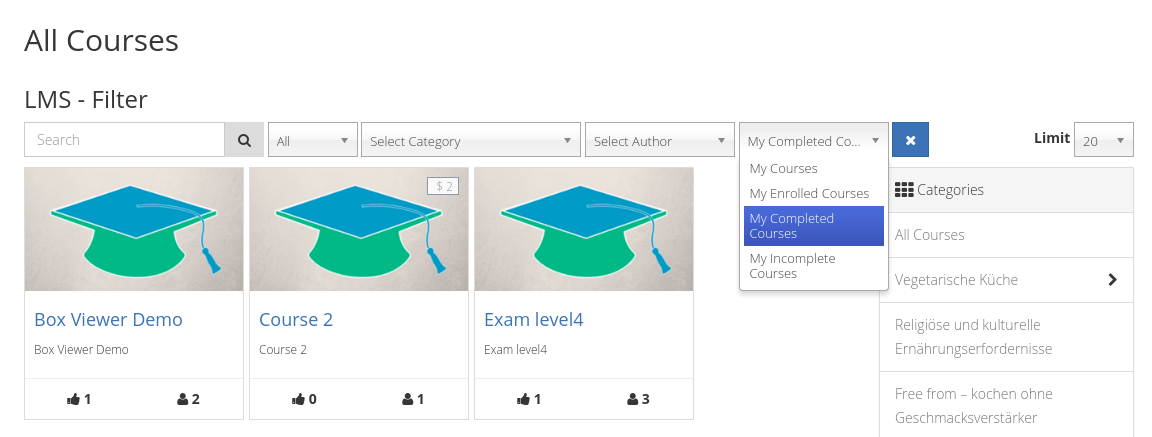
Task: Open the Select Author dropdown
Action: pos(659,141)
